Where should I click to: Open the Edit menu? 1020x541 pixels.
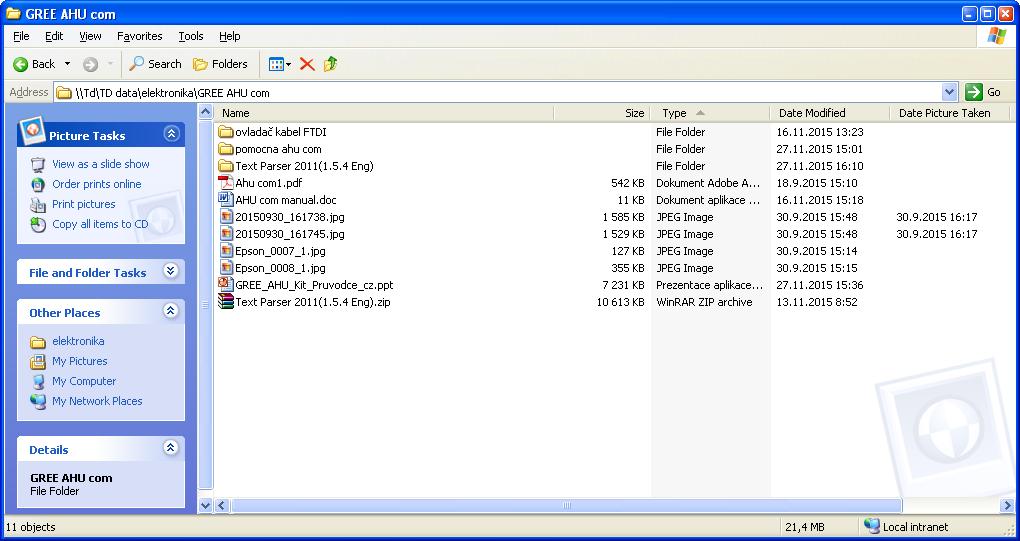click(54, 36)
